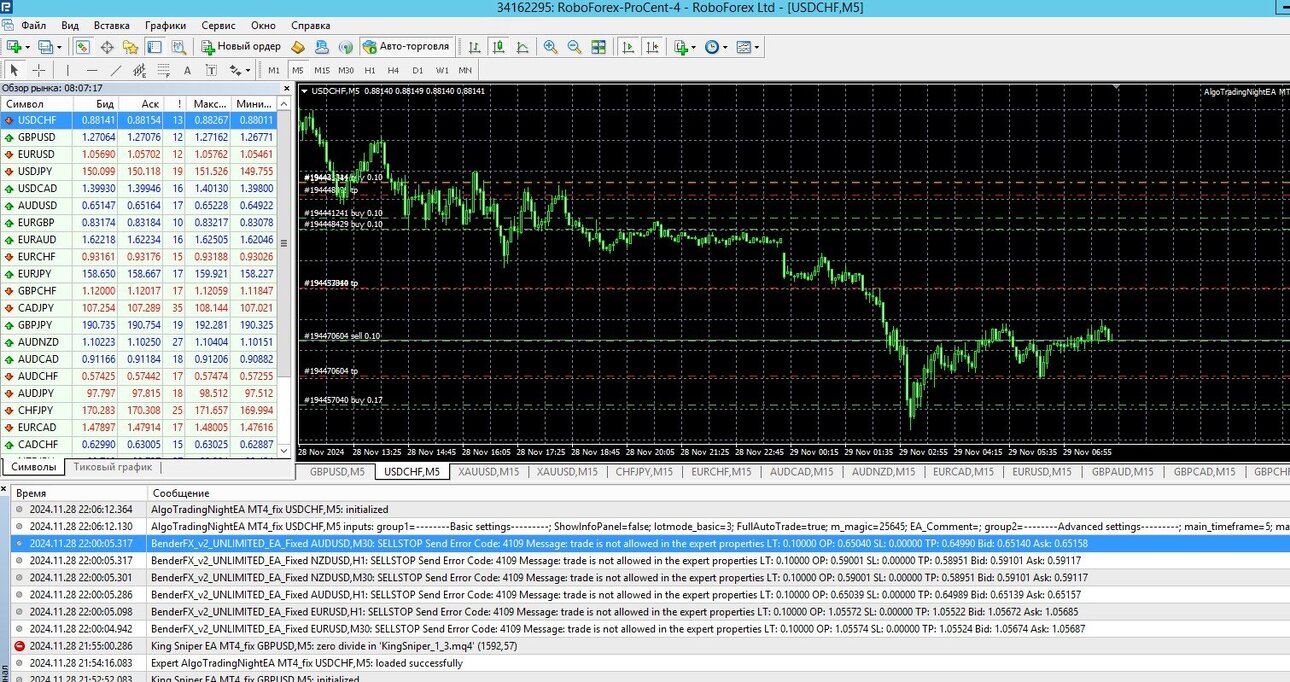Viewport: 1290px width, 682px height.
Task: Select the text label T tool
Action: (x=211, y=70)
